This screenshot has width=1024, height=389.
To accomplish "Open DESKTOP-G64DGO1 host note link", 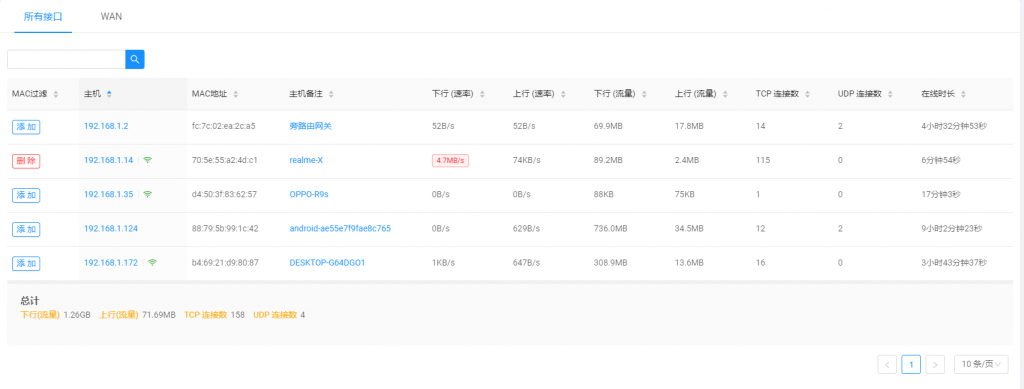I will (x=327, y=262).
